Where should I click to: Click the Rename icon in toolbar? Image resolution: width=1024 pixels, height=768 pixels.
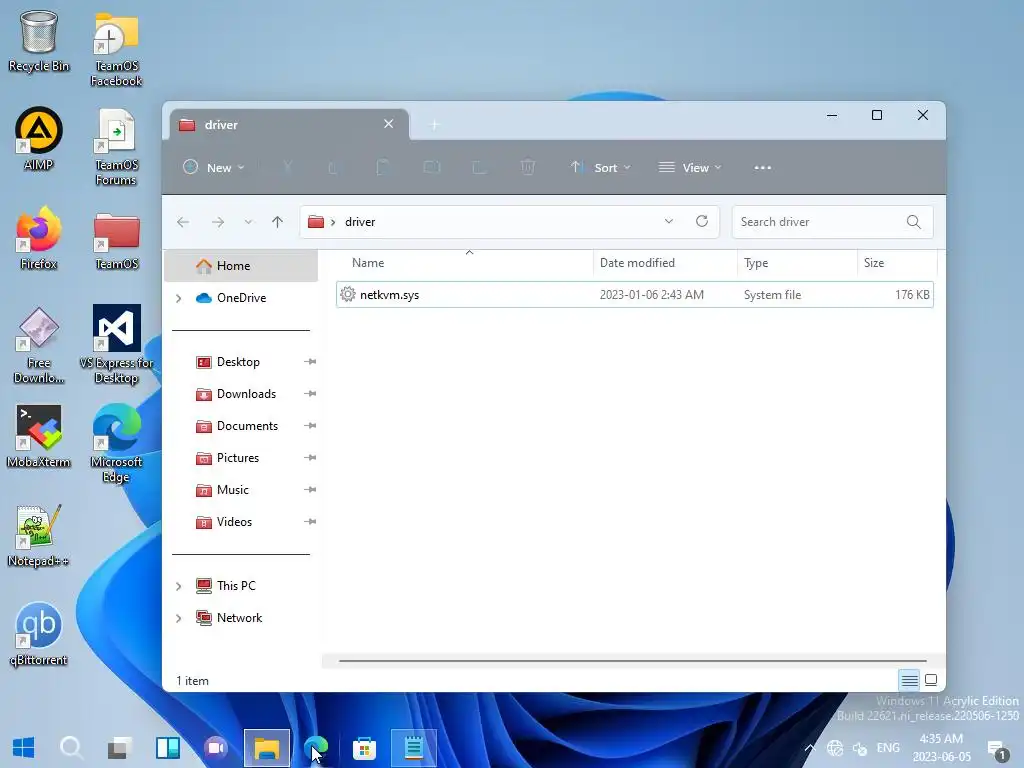[432, 168]
